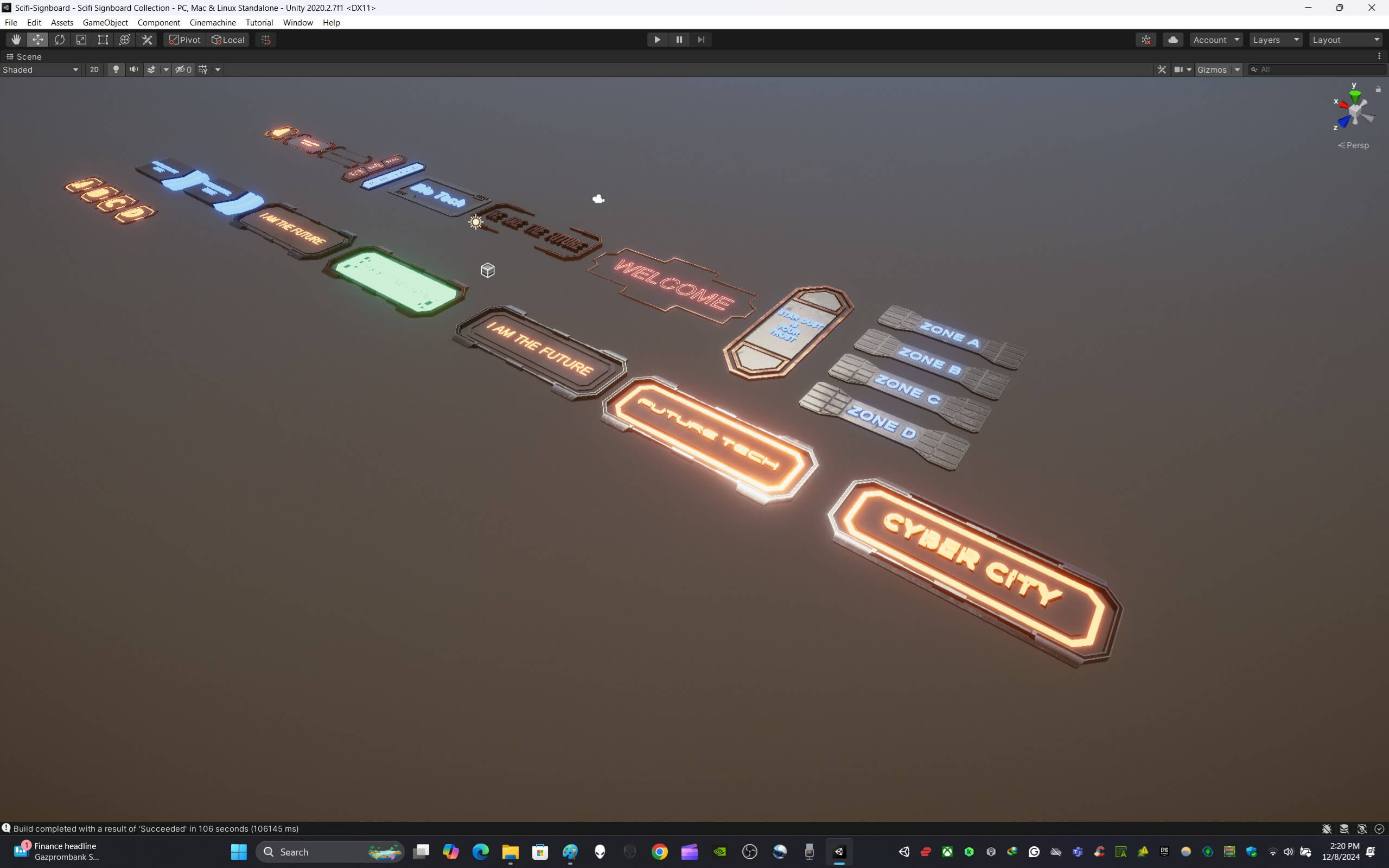
Task: Open the Component menu
Action: tap(158, 22)
